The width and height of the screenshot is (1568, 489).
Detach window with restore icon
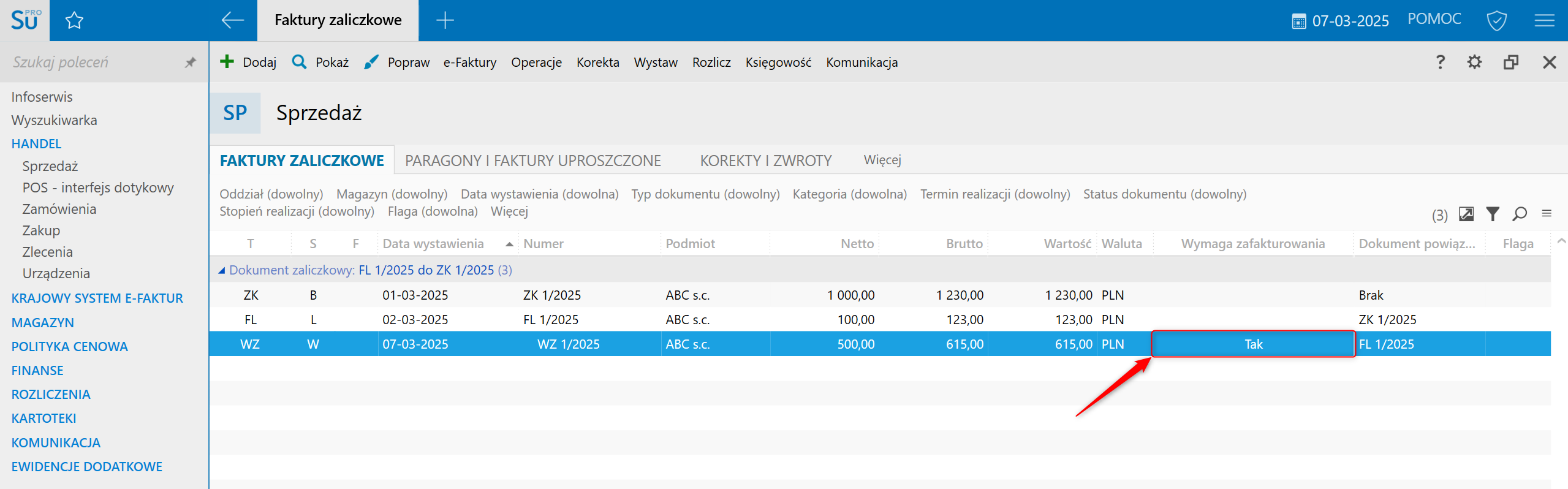(x=1511, y=62)
